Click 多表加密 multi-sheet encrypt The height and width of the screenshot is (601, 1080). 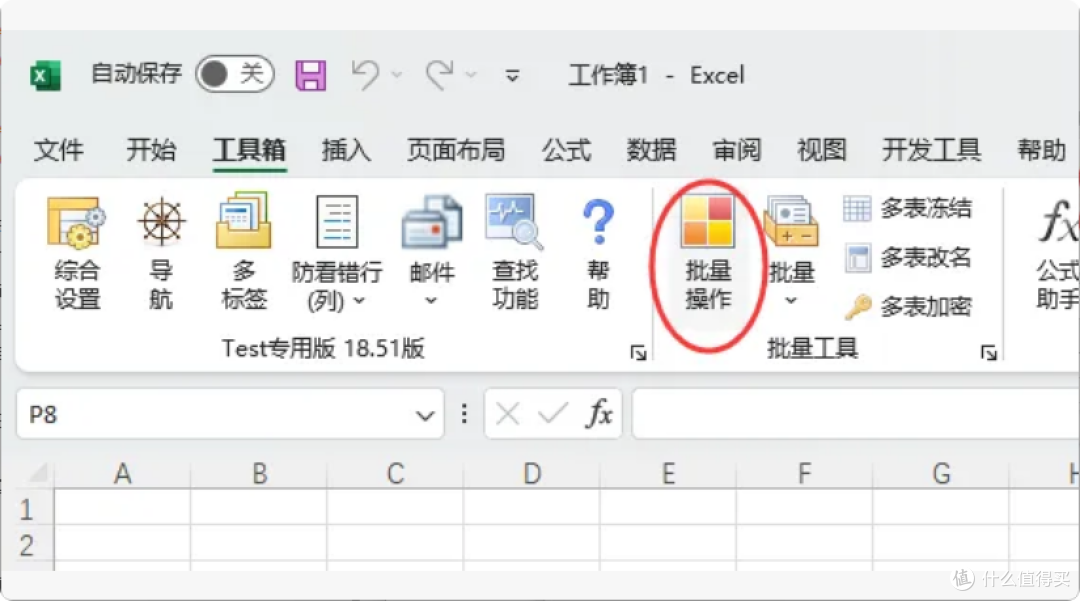[x=907, y=306]
